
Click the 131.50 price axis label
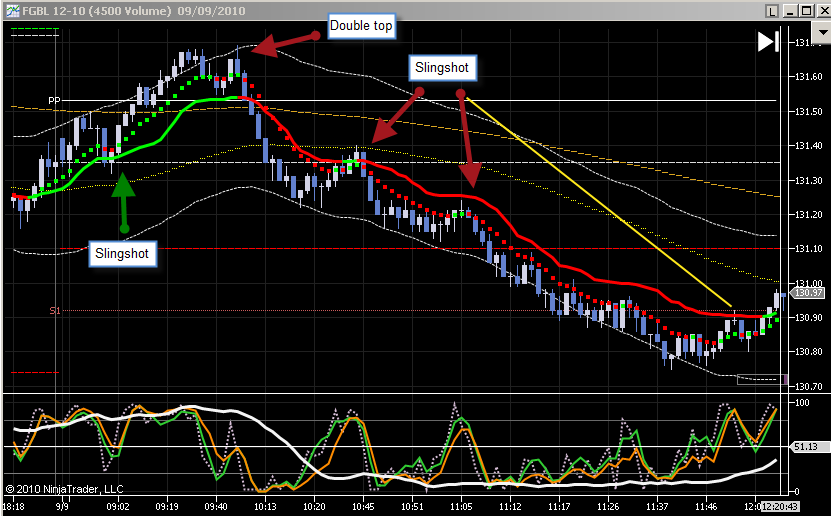809,111
